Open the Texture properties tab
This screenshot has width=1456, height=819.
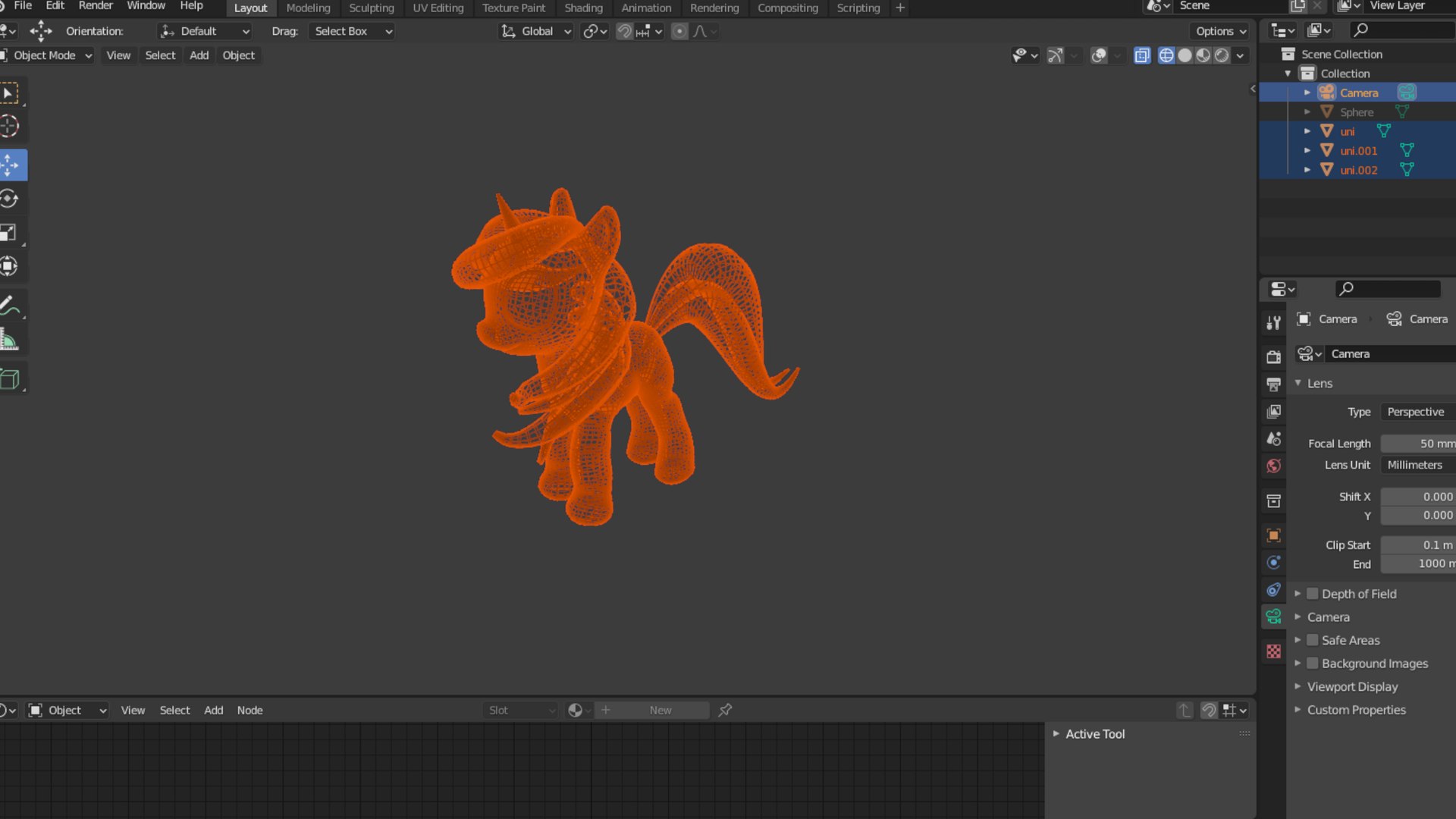tap(1274, 651)
